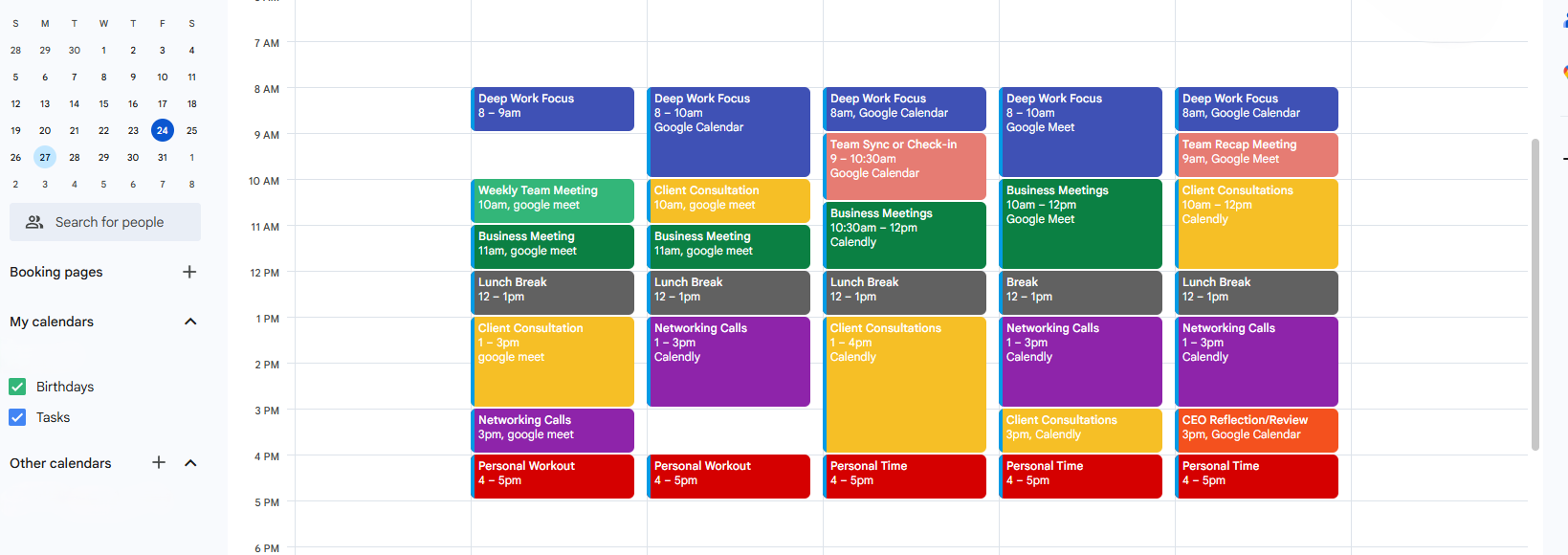Pick date 27 in the mini calendar
Image resolution: width=1568 pixels, height=555 pixels.
coord(45,157)
